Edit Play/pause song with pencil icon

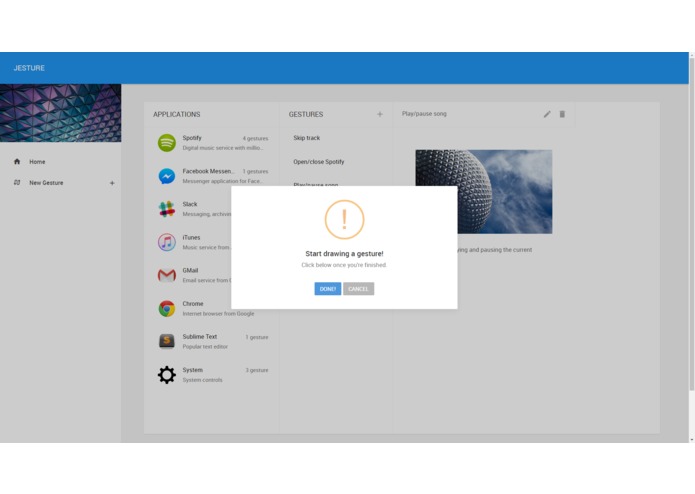[x=547, y=114]
